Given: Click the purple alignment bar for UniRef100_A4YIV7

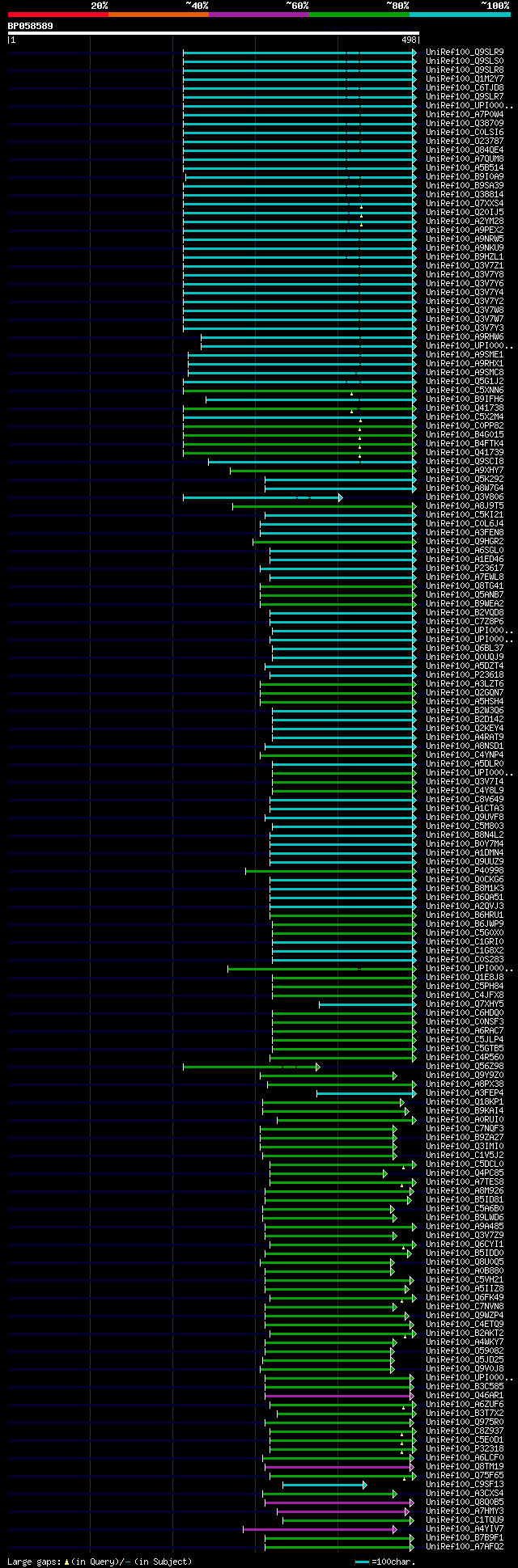Looking at the screenshot, I should (x=321, y=1529).
